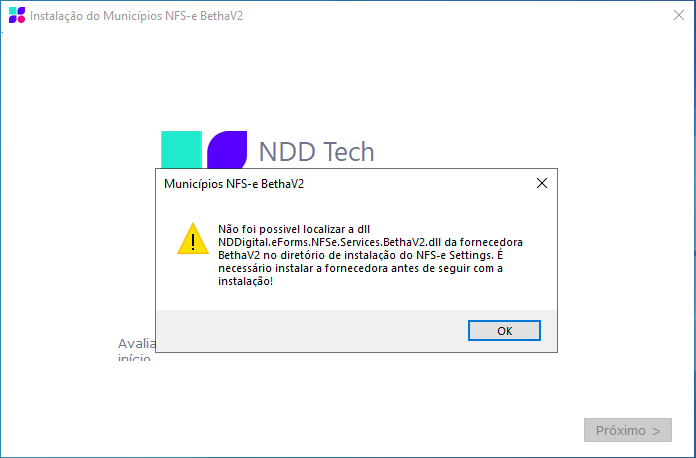Click the message line "Não foi possivel localizar a dll"

(x=294, y=229)
